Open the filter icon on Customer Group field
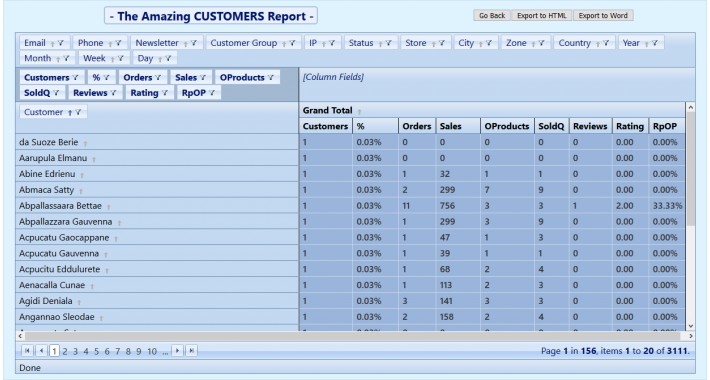This screenshot has width=710, height=380. [x=292, y=43]
